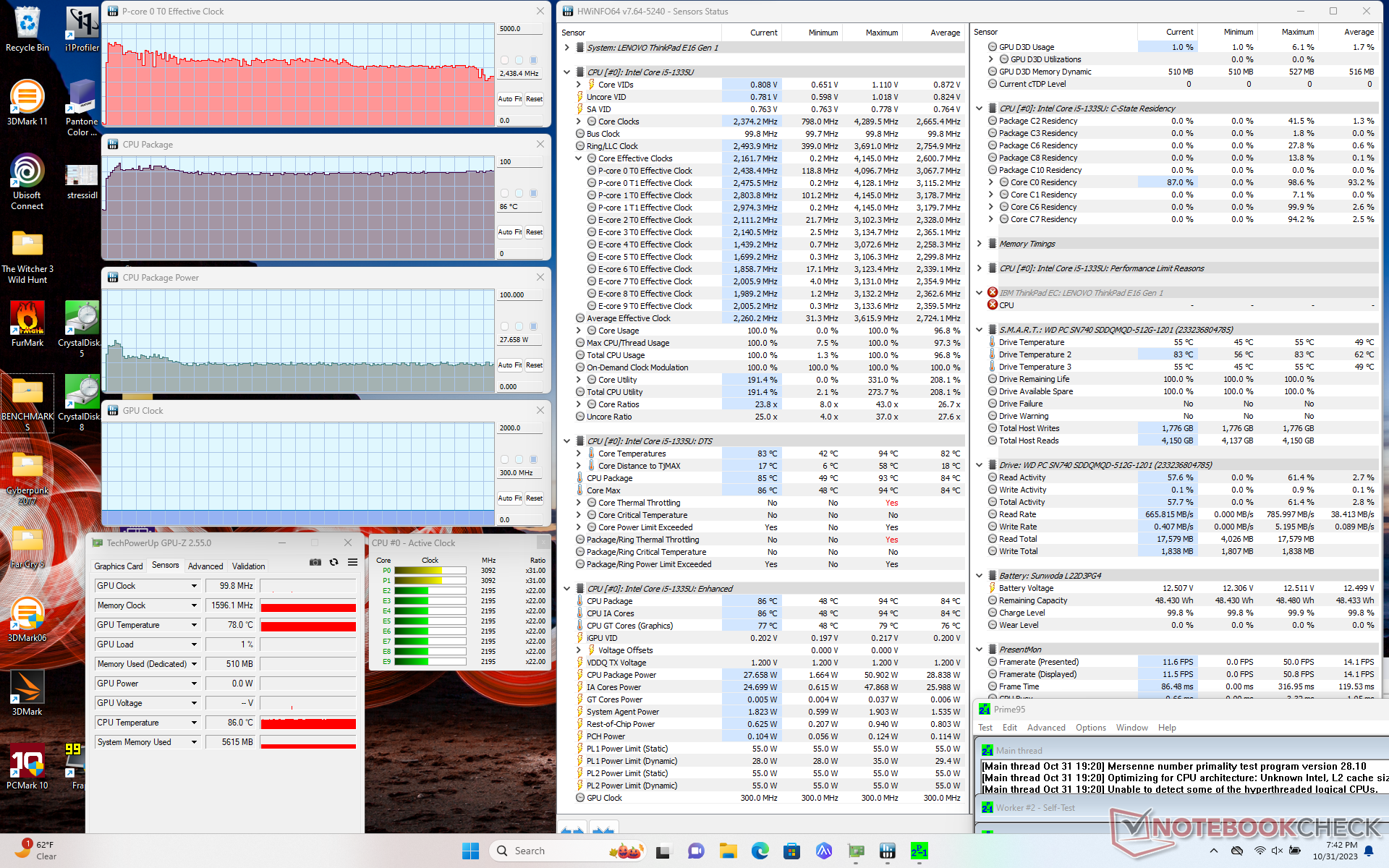The height and width of the screenshot is (868, 1389).
Task: Click Reset on CPU Package Power graph
Action: [534, 365]
